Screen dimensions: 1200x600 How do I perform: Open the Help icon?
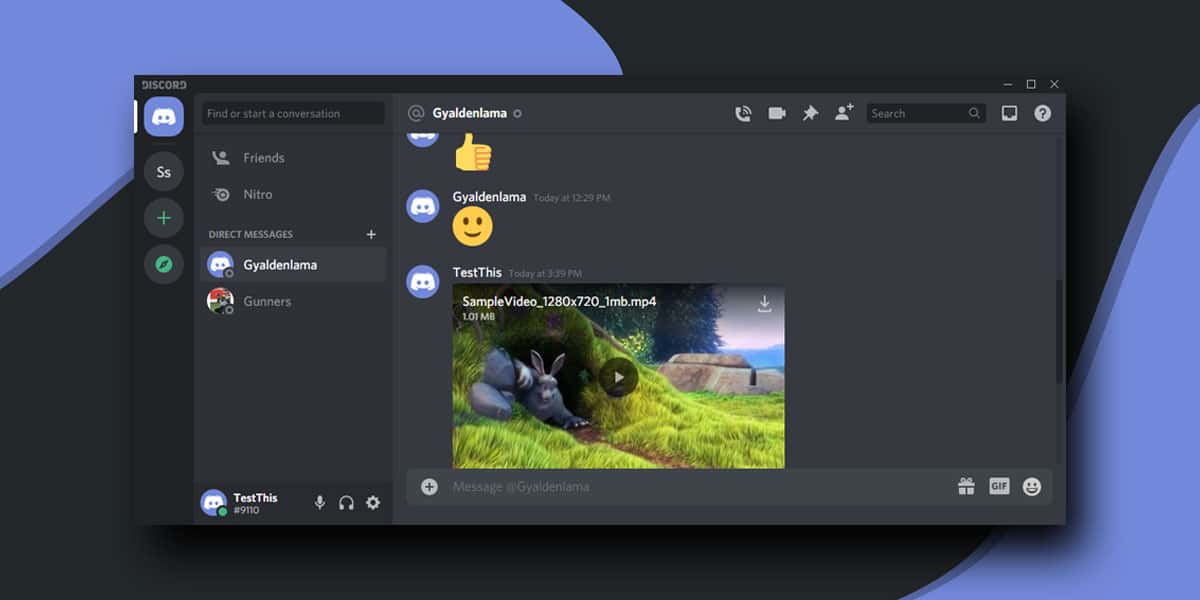pyautogui.click(x=1042, y=113)
